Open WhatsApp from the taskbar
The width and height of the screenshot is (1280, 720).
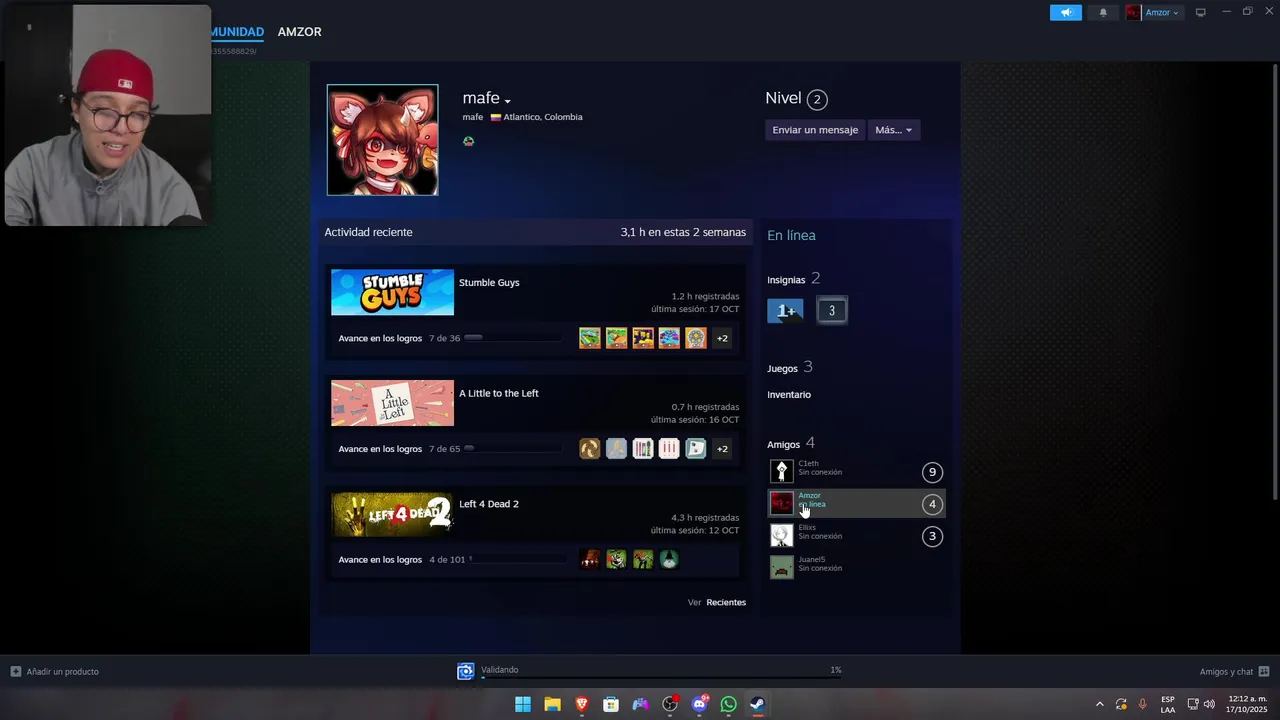(728, 704)
